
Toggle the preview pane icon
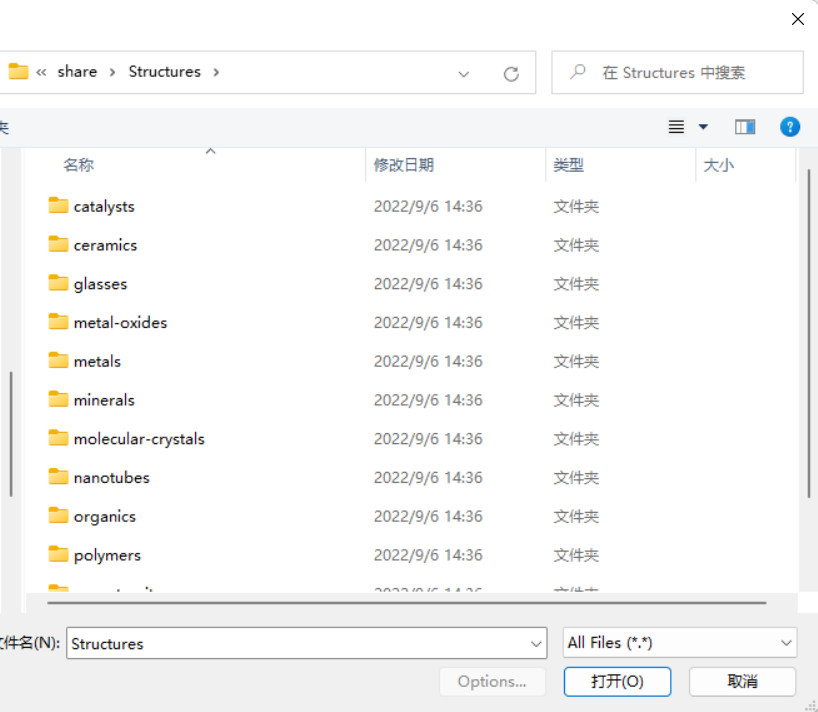pyautogui.click(x=745, y=127)
